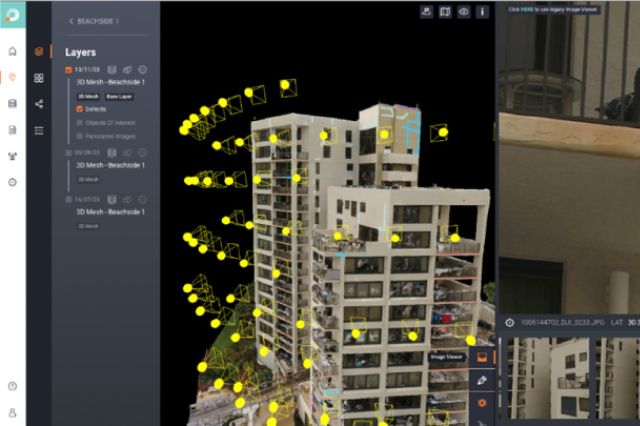Select the pen annotation tool icon
This screenshot has width=640, height=426.
(x=482, y=380)
